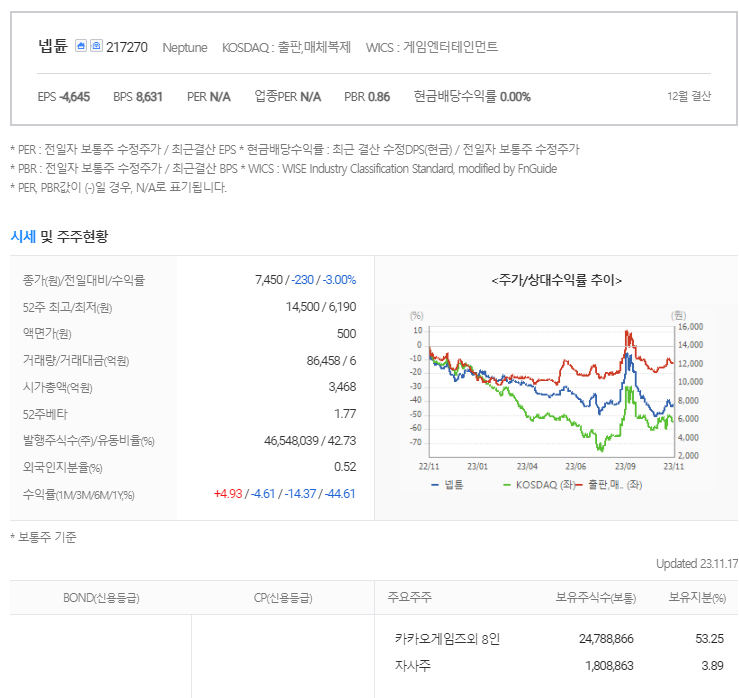Click the red 출판,매.. (좌) legend entry
739x698 pixels.
pyautogui.click(x=609, y=485)
